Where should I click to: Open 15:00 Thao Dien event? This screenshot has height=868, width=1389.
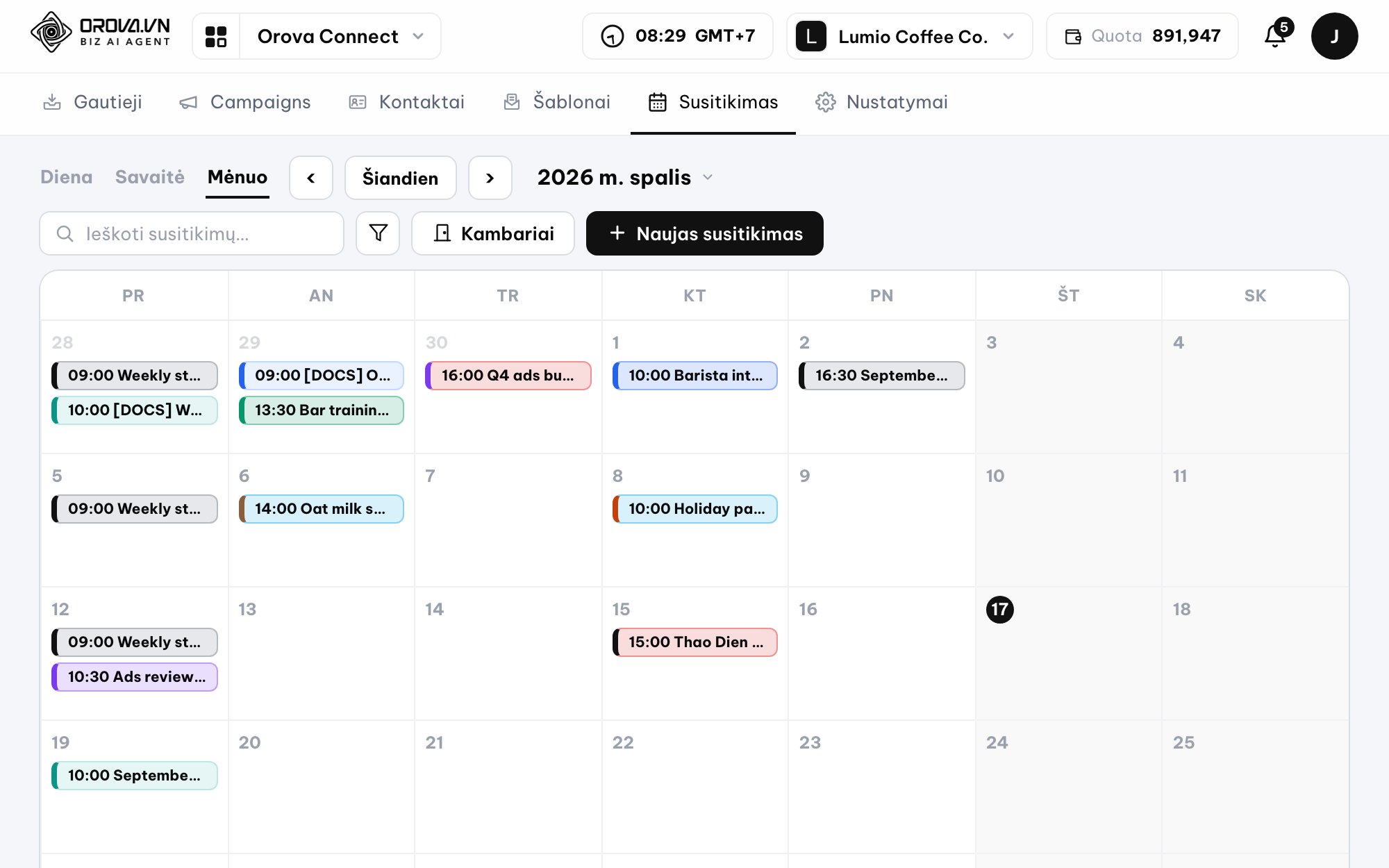click(x=695, y=642)
